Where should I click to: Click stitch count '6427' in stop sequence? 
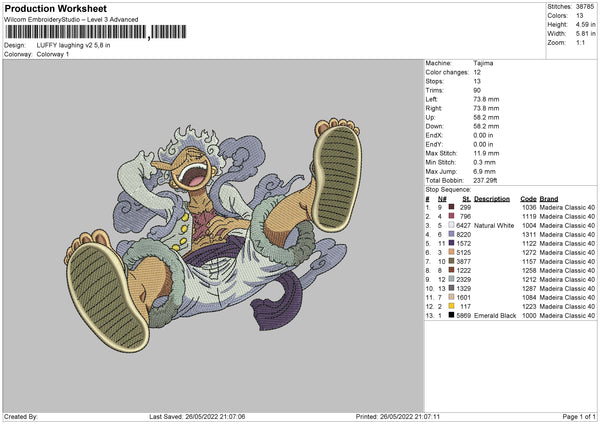point(464,225)
